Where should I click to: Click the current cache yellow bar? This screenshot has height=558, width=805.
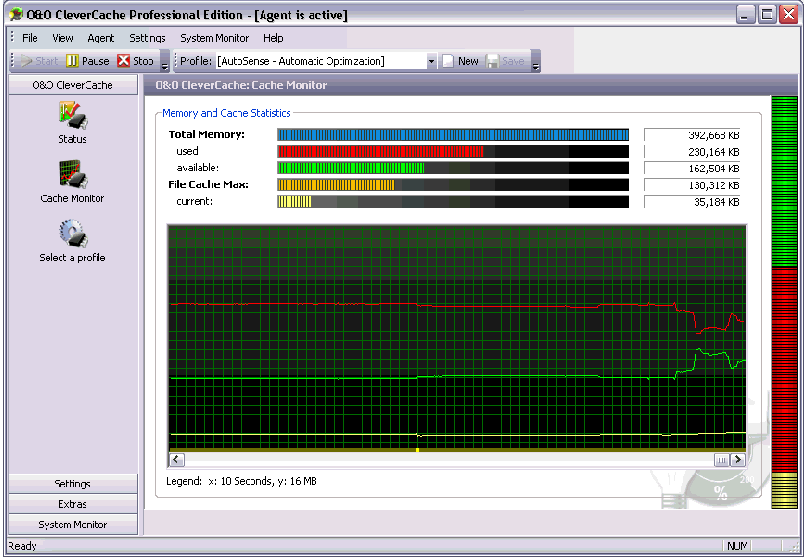294,201
